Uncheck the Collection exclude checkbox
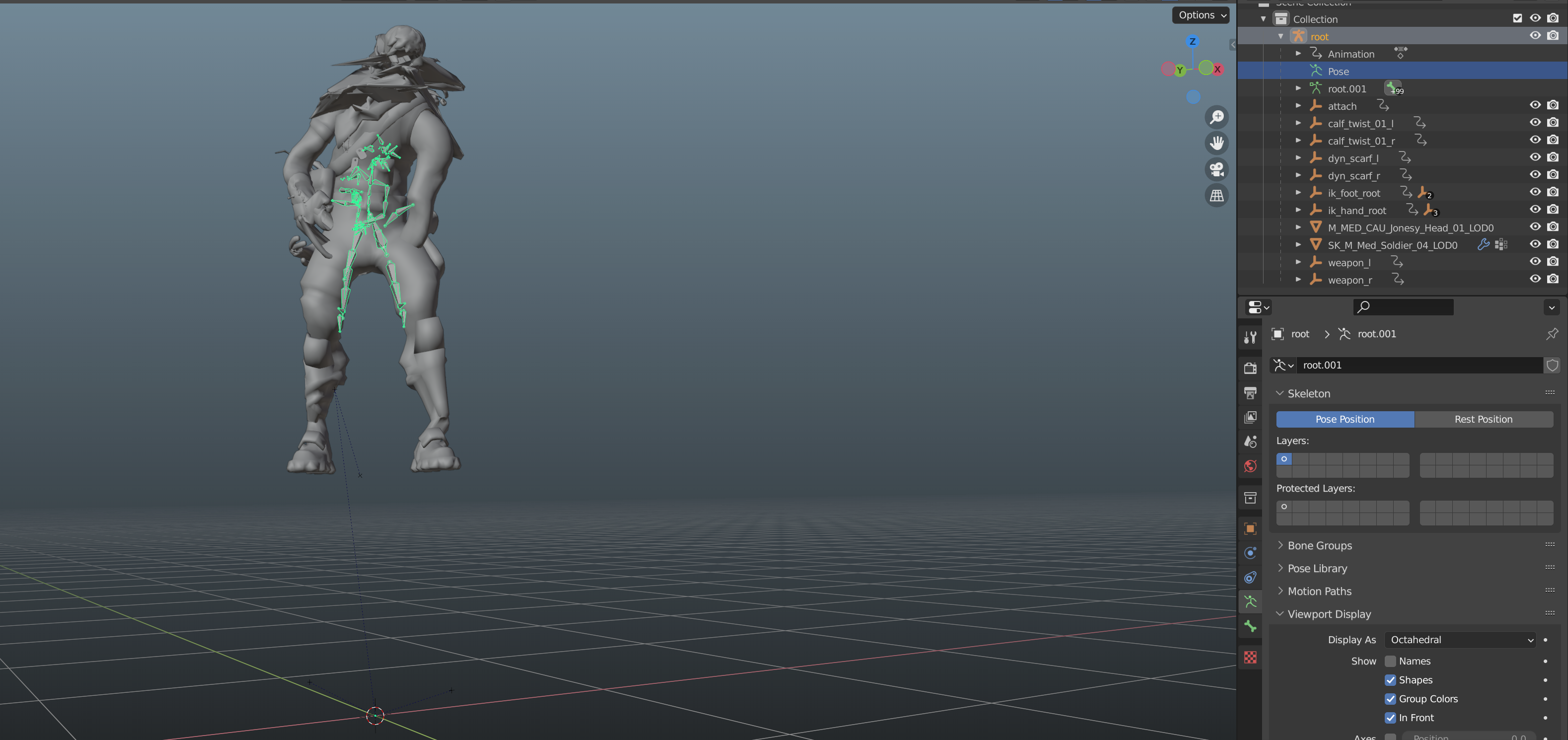 point(1517,18)
